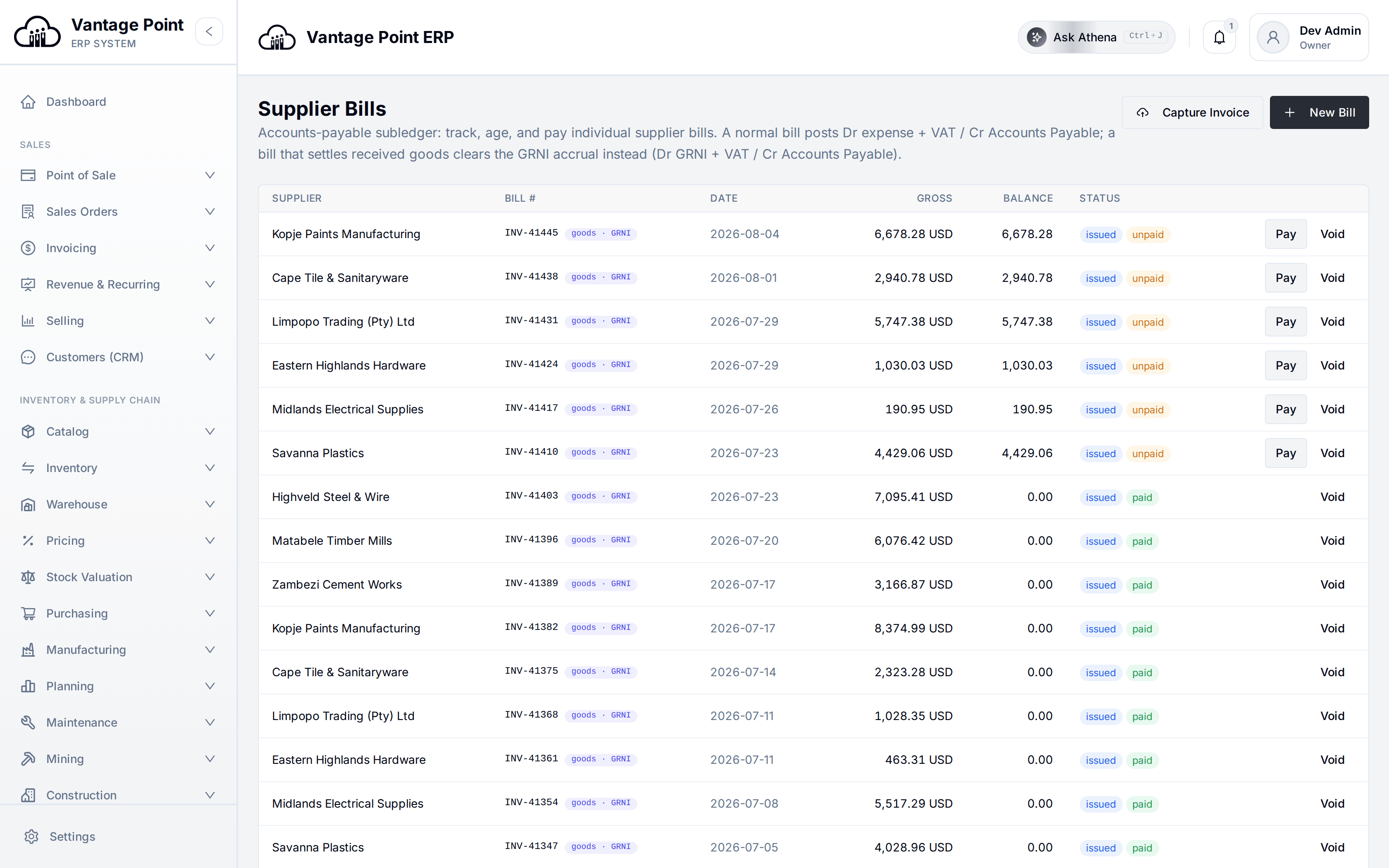This screenshot has height=868, width=1389.
Task: Click the Stock Valuation scales icon
Action: (28, 577)
